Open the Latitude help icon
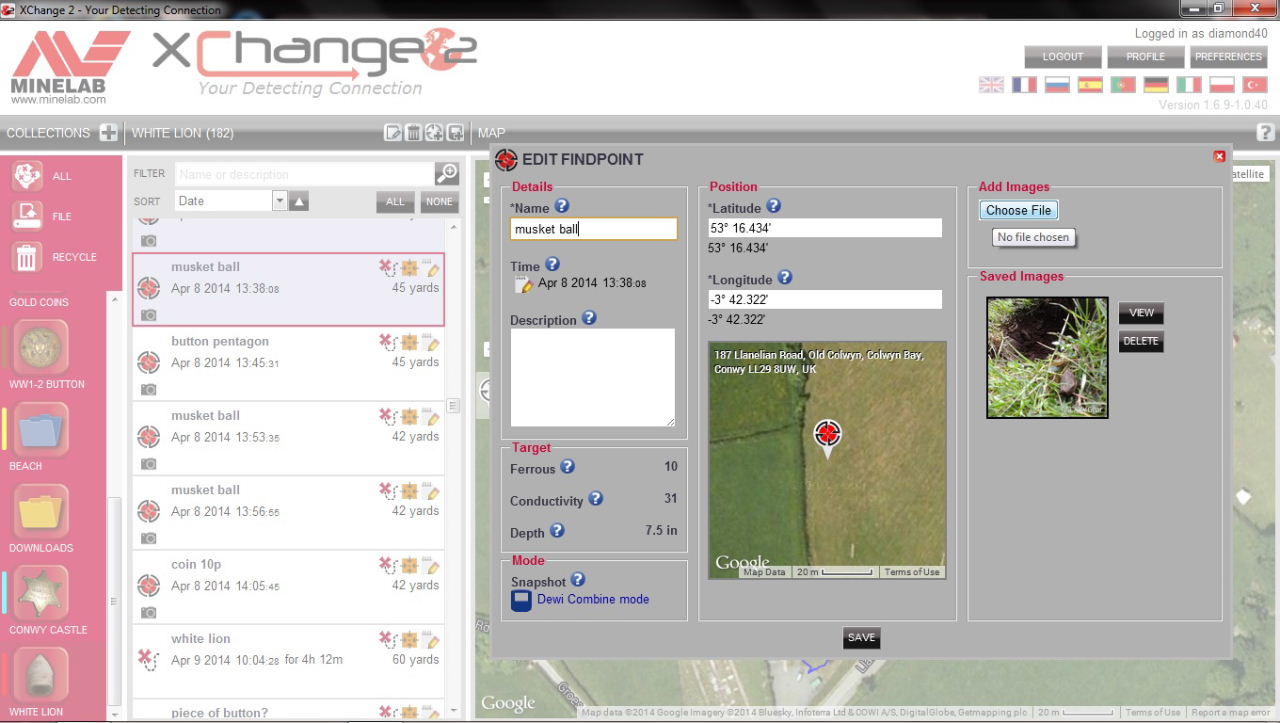 click(773, 206)
